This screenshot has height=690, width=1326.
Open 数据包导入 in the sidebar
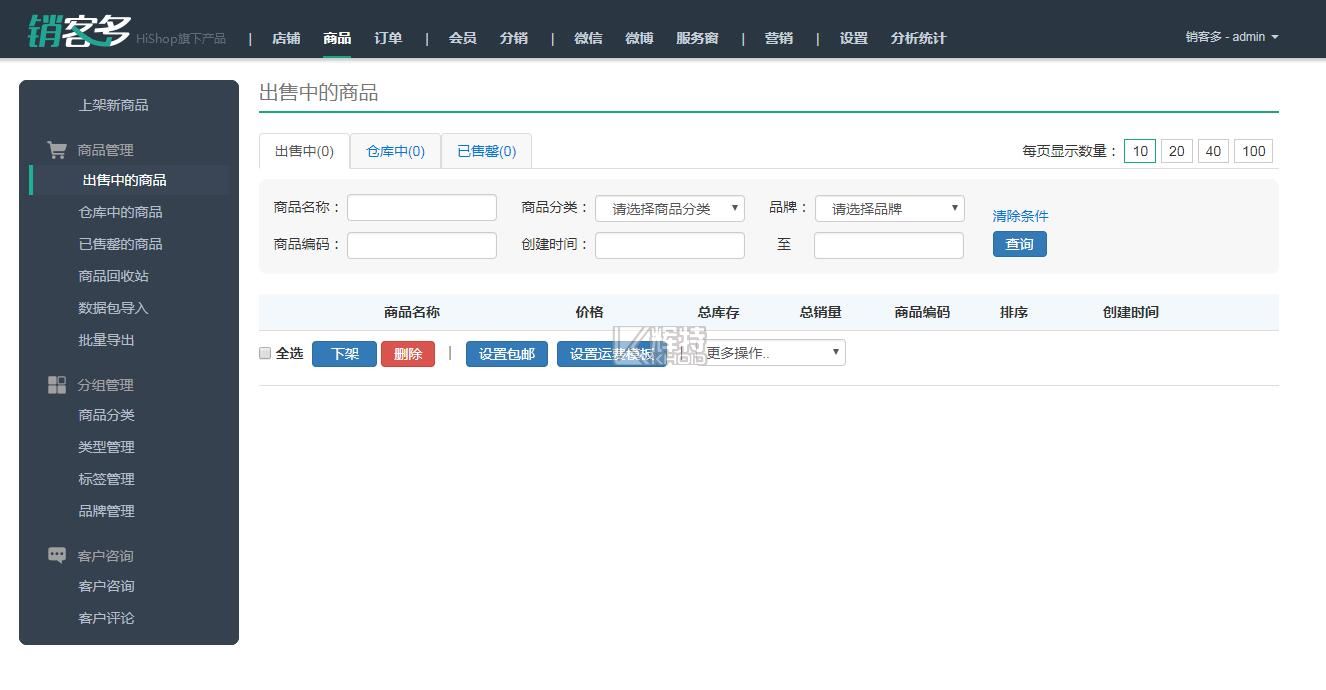pos(113,308)
